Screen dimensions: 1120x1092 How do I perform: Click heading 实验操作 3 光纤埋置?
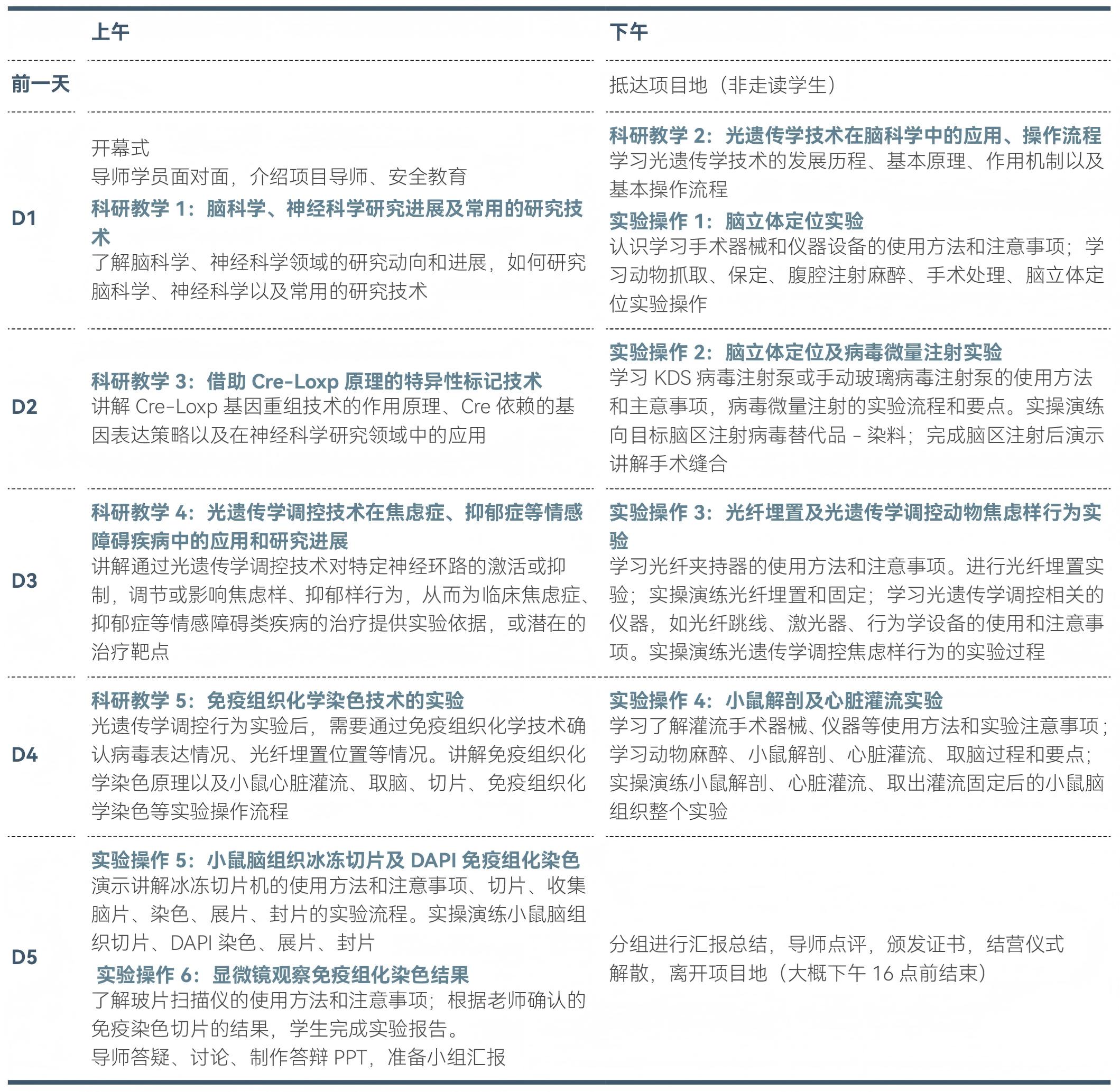pyautogui.click(x=855, y=513)
